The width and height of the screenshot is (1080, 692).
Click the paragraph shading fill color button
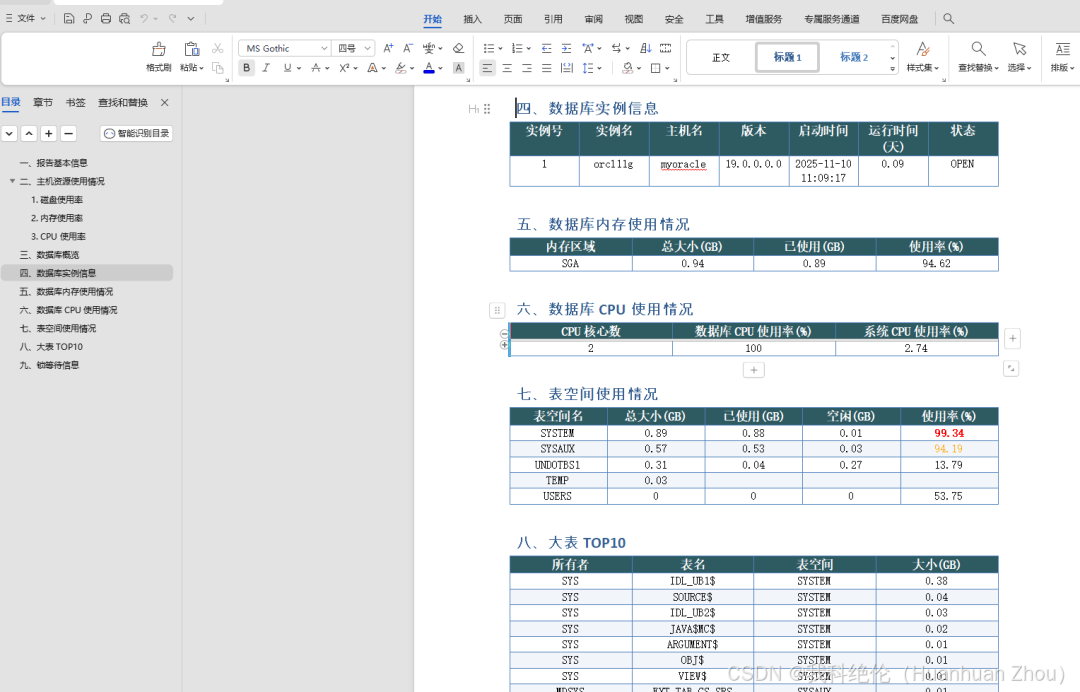627,67
